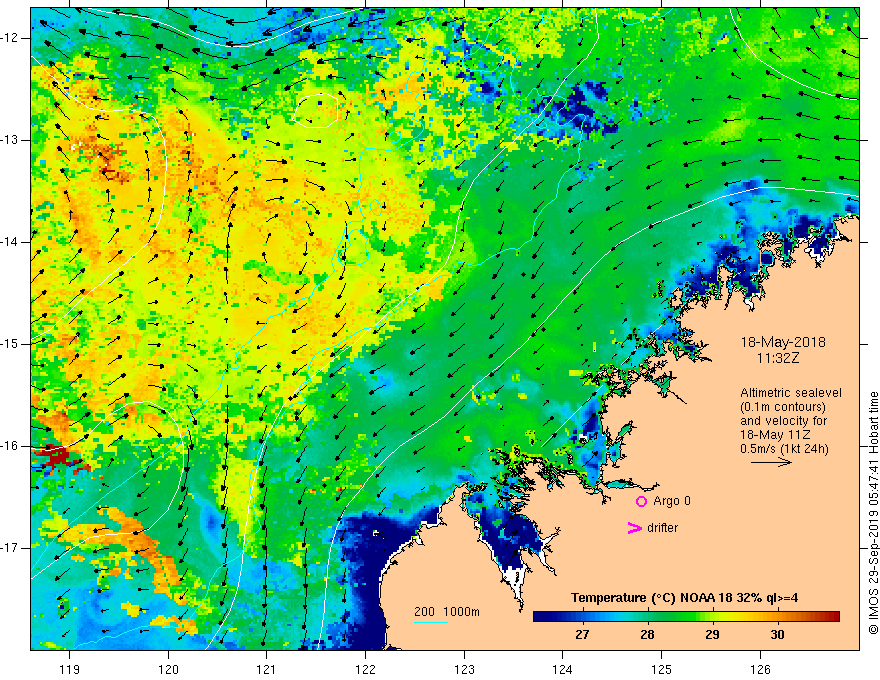Click the longitude label 122
The image size is (880, 680).
[x=365, y=669]
